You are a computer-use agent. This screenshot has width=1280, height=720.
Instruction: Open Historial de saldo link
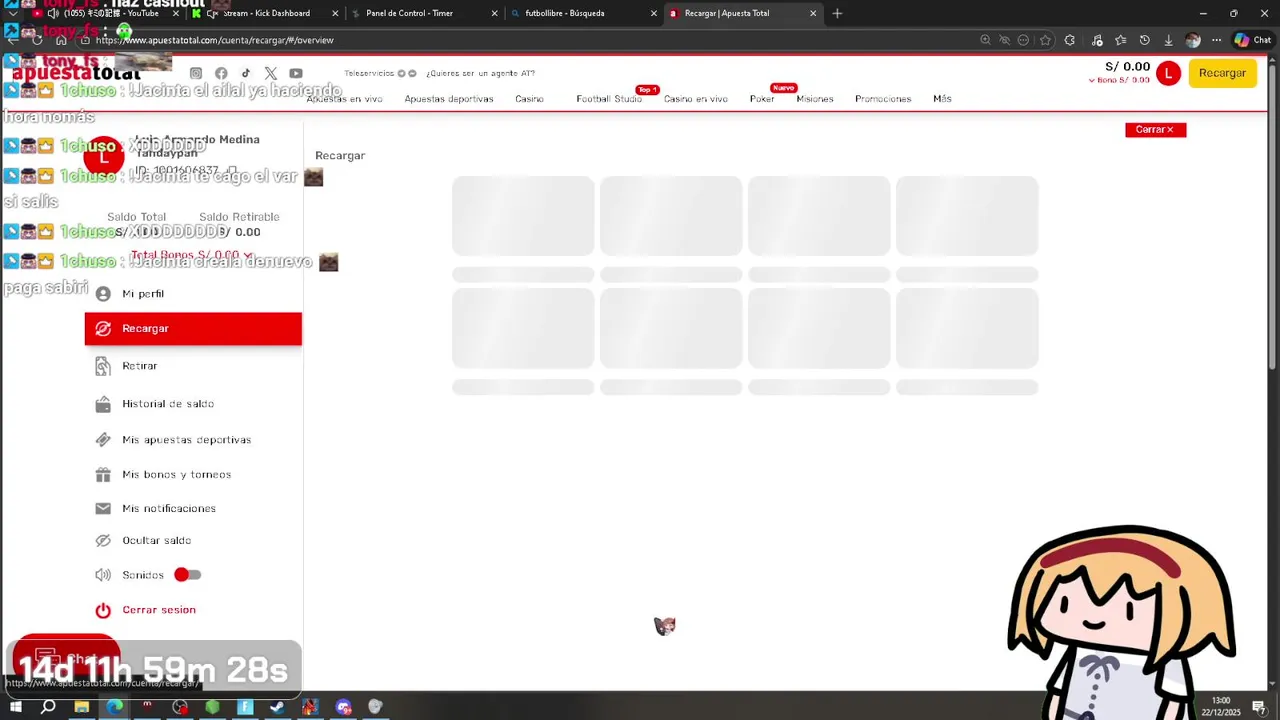168,404
